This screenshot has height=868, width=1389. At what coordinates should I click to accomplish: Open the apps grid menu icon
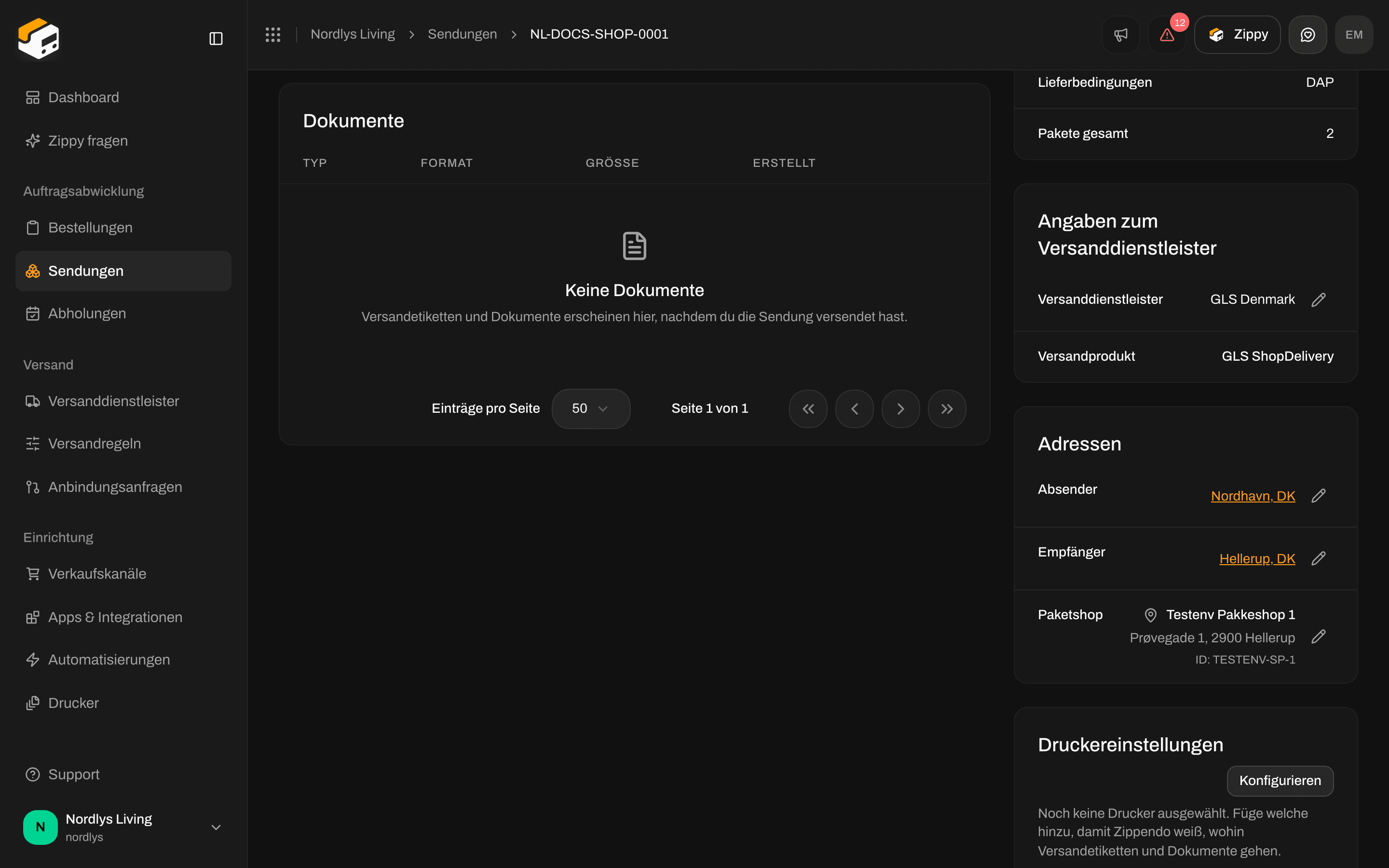272,34
